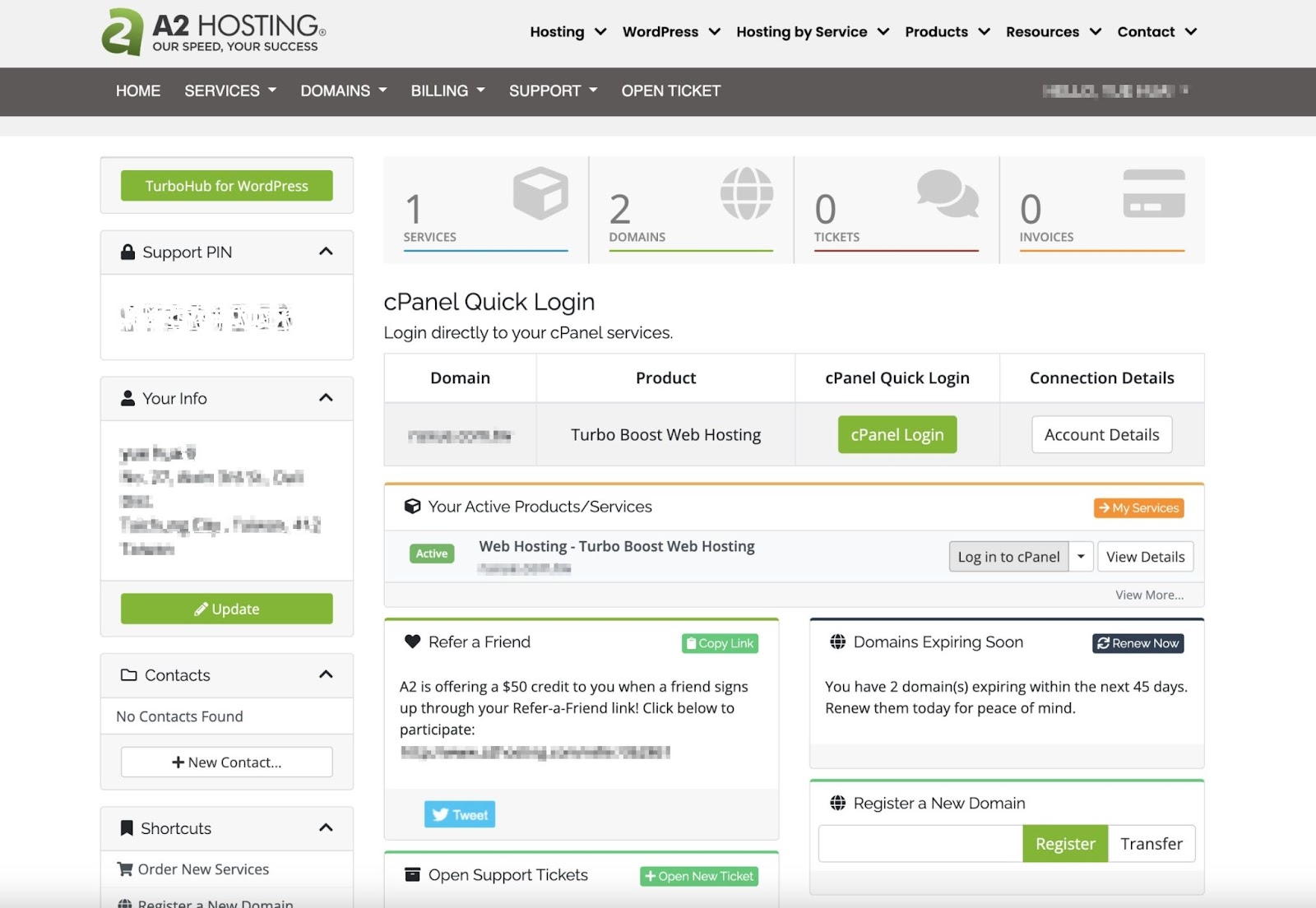Expand the Contact top menu
Screen dimensions: 1316x908
(x=1156, y=31)
